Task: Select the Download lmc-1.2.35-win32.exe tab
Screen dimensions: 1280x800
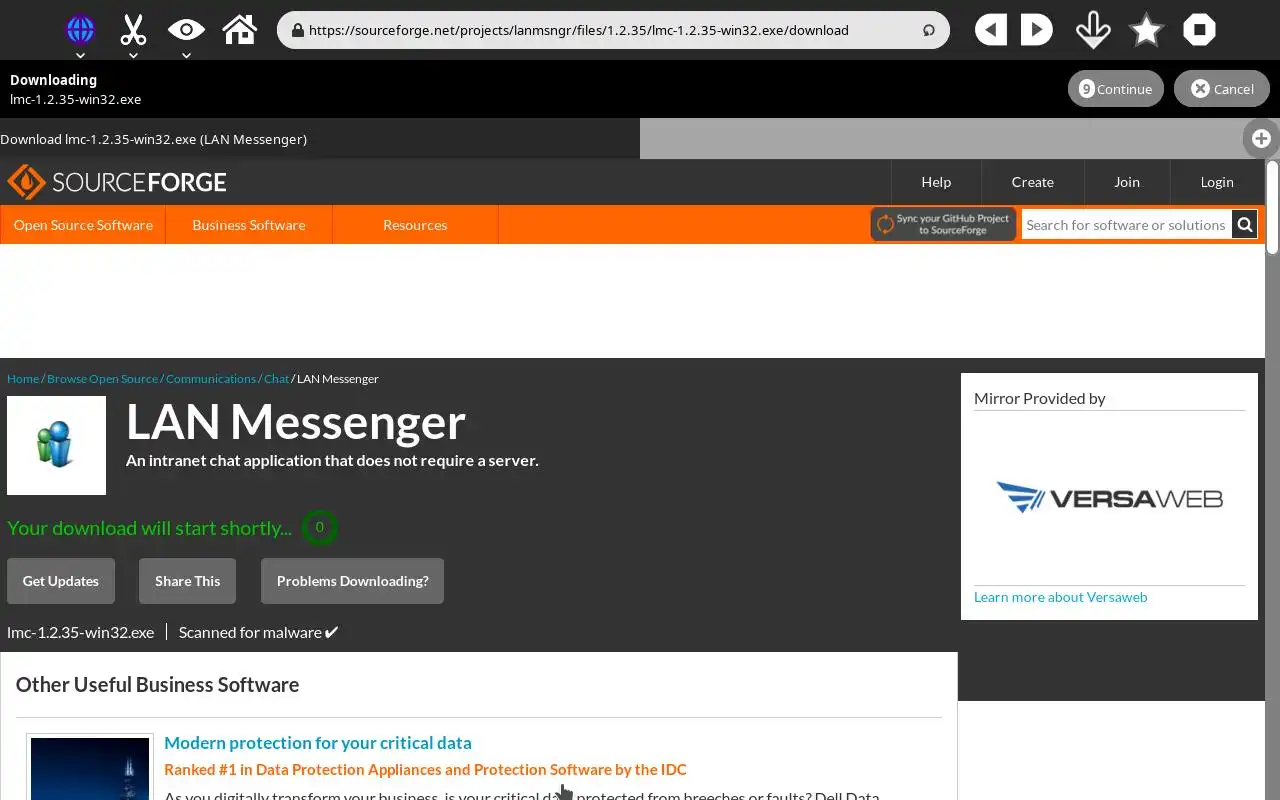Action: pyautogui.click(x=320, y=139)
